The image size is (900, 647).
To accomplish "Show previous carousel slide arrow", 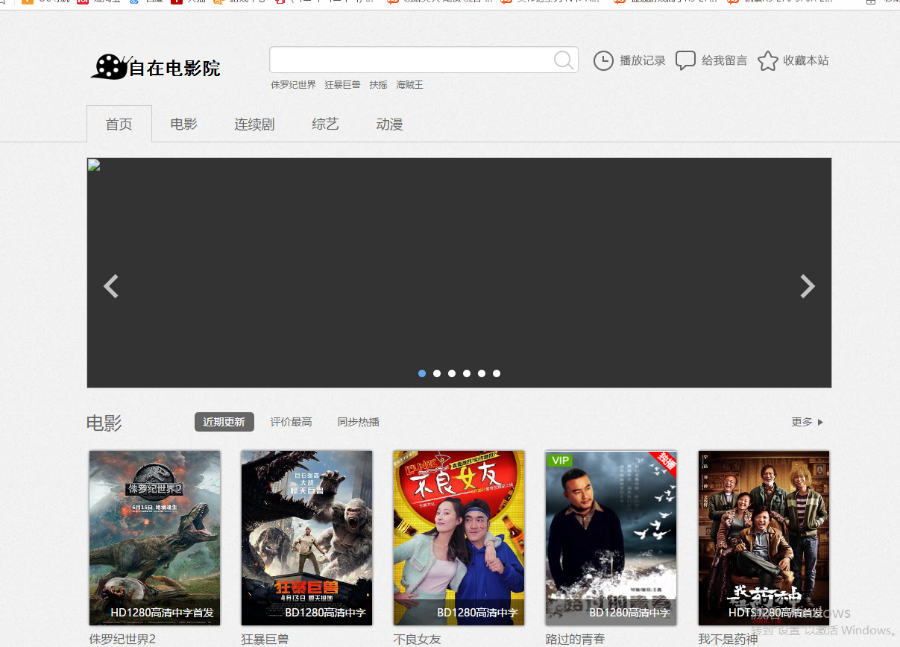I will (x=111, y=286).
